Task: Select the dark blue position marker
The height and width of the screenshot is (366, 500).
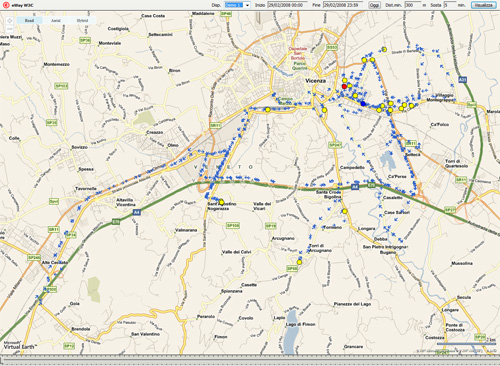Action: [363, 104]
